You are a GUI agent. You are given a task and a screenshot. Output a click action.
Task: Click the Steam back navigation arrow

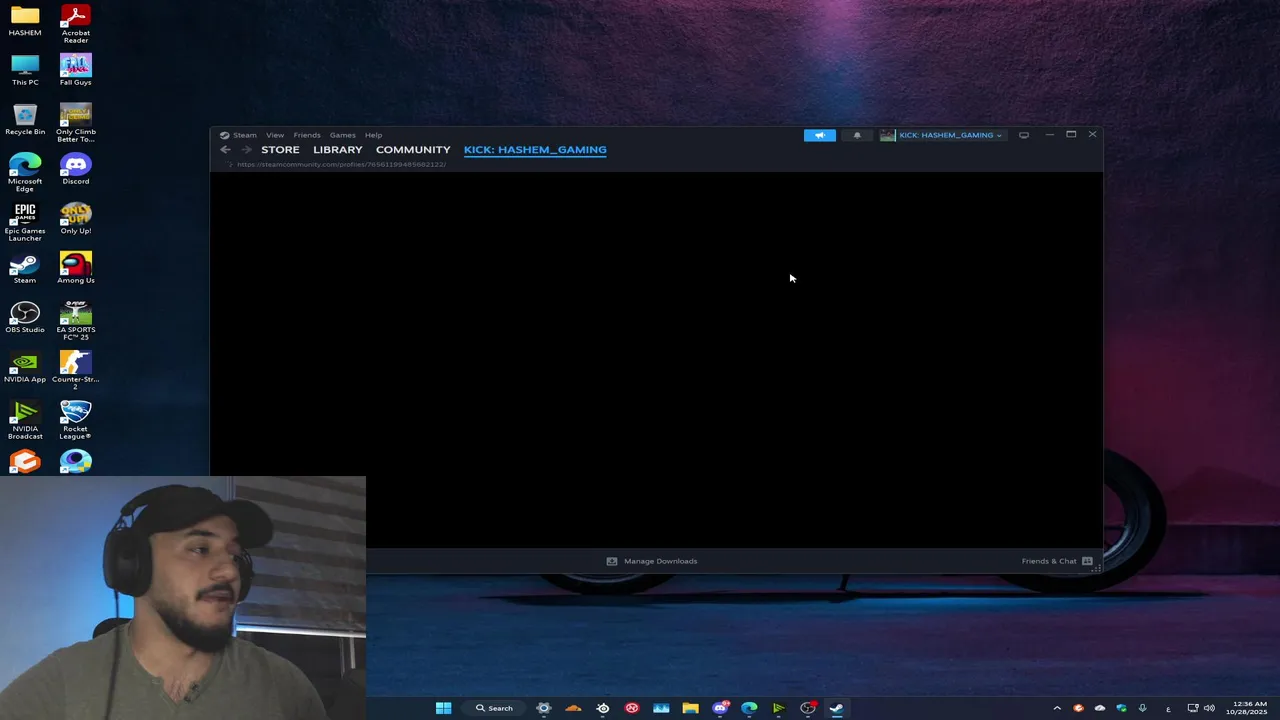coord(225,150)
